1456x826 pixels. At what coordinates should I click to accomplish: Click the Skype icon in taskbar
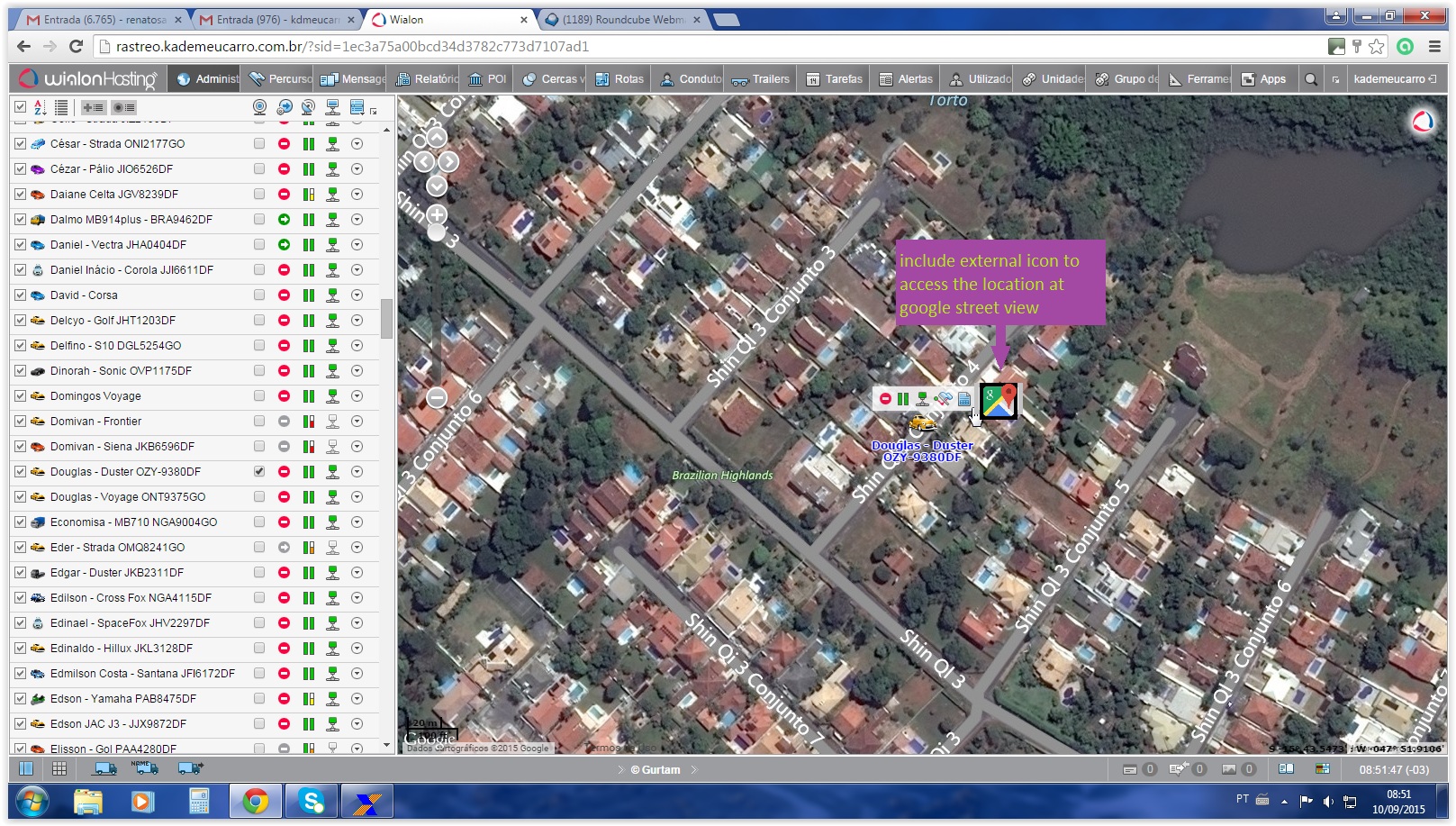click(x=312, y=801)
